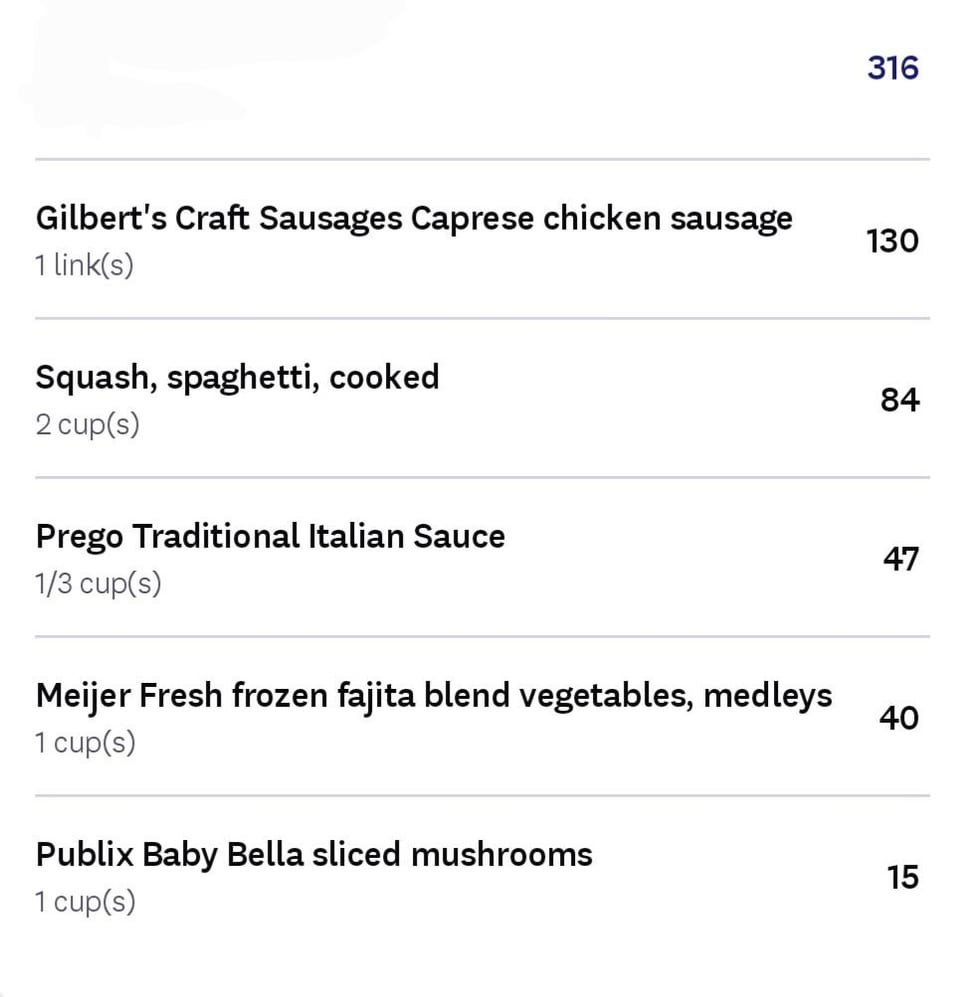This screenshot has width=960, height=997.
Task: Select the 47 calorie value
Action: pyautogui.click(x=900, y=559)
